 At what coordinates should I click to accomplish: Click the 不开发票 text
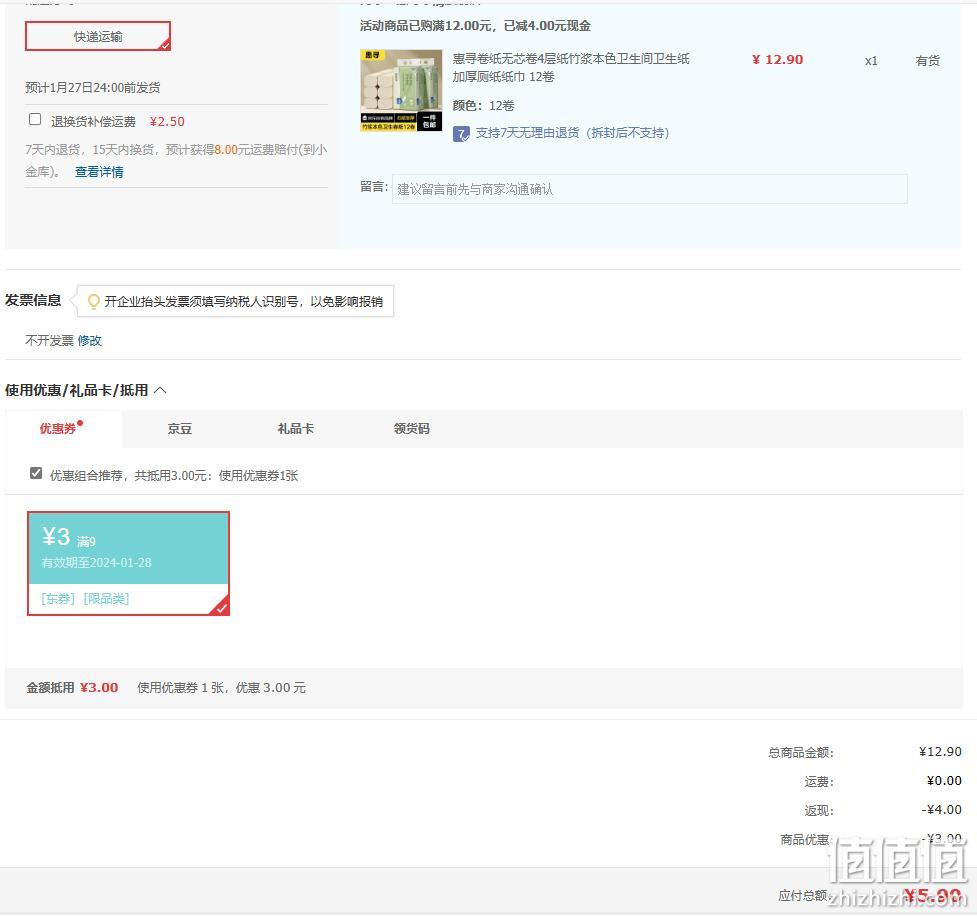49,341
